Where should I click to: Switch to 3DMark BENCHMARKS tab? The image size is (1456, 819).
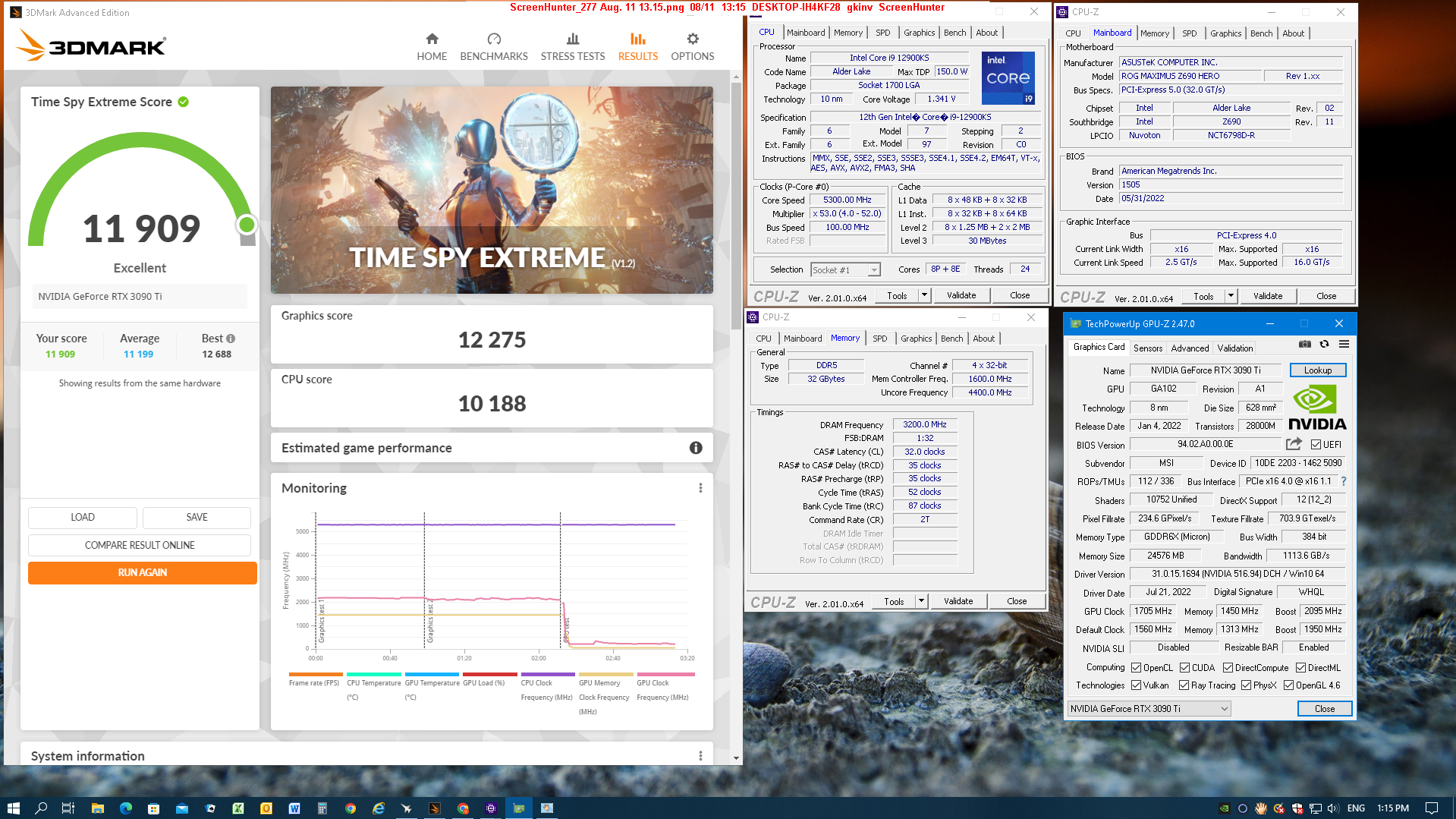(x=494, y=47)
